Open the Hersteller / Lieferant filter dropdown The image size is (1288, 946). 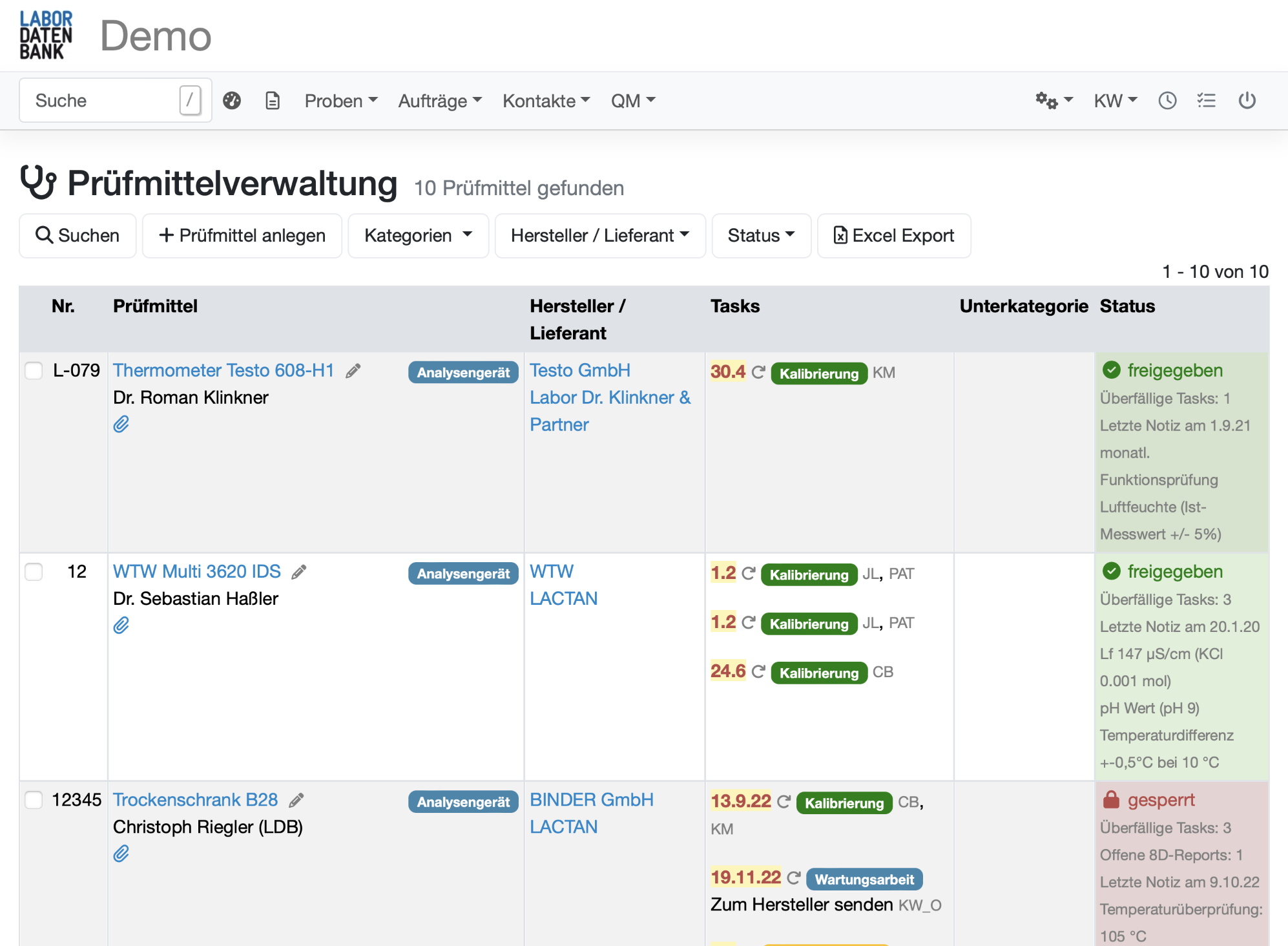coord(599,235)
